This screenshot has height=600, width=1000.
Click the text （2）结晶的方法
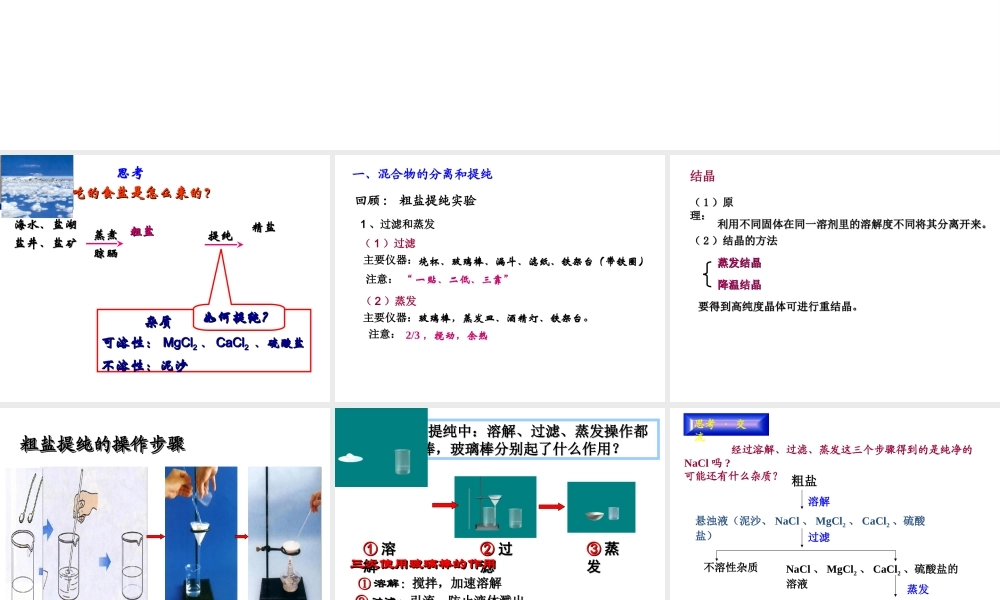tap(735, 240)
